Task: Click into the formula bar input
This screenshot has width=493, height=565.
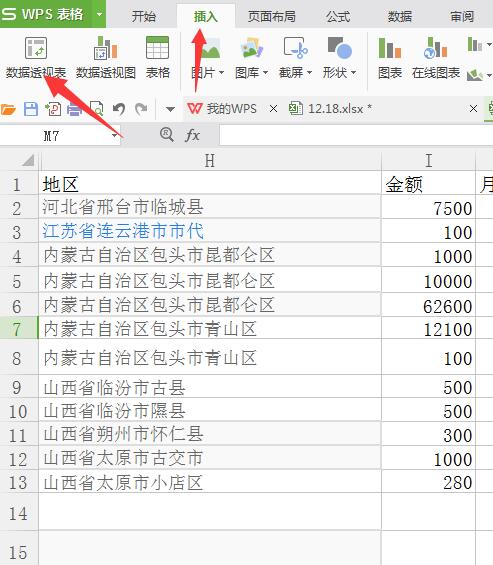Action: click(x=356, y=136)
